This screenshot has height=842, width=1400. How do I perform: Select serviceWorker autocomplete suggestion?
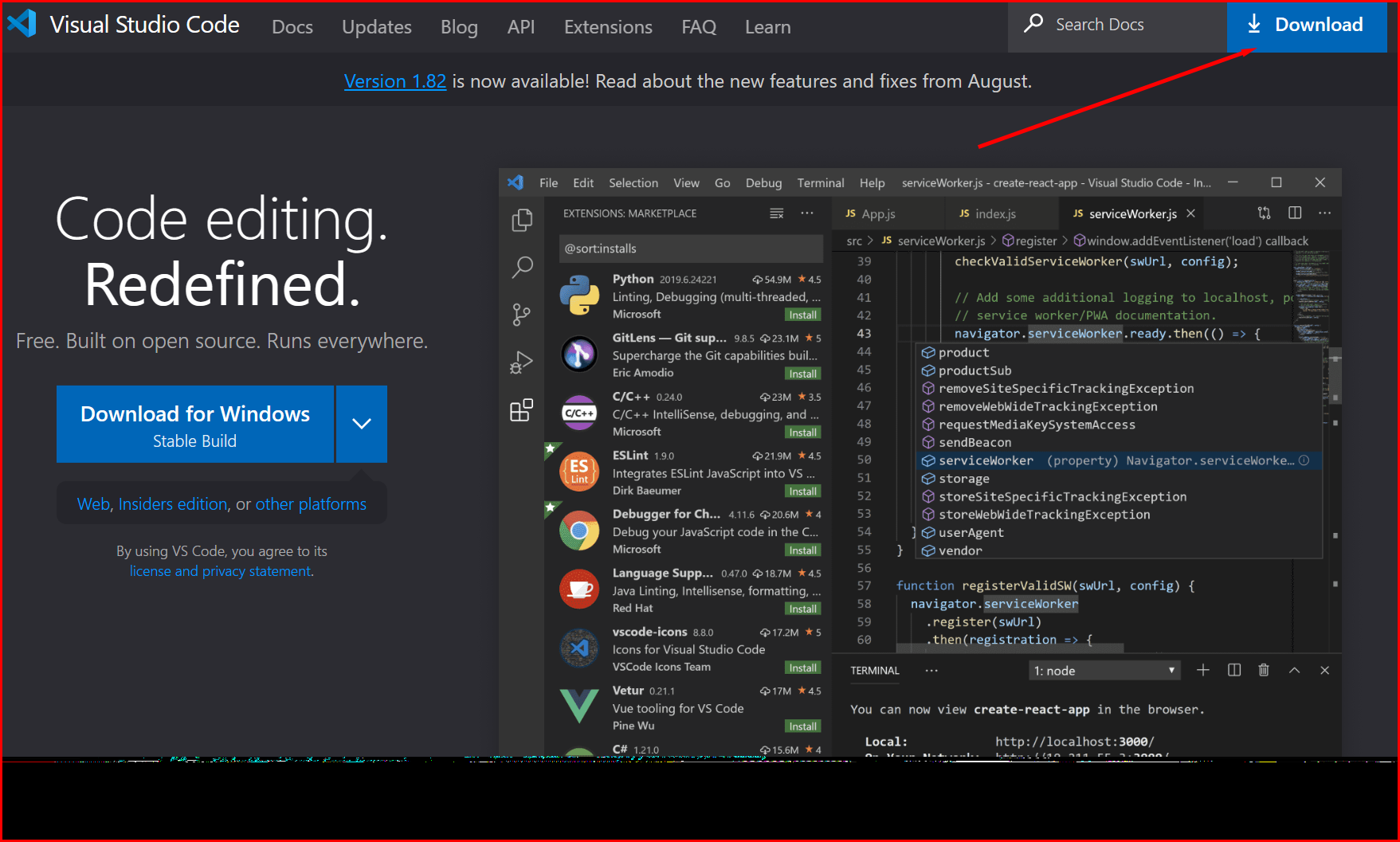pos(1118,460)
